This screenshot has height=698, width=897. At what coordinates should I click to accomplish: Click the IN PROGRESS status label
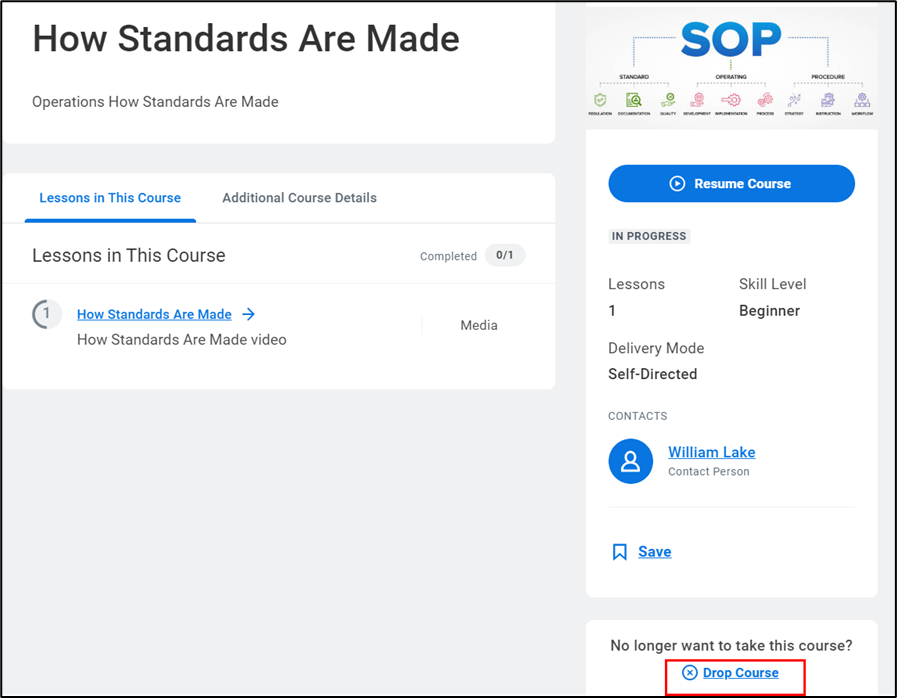pyautogui.click(x=649, y=237)
